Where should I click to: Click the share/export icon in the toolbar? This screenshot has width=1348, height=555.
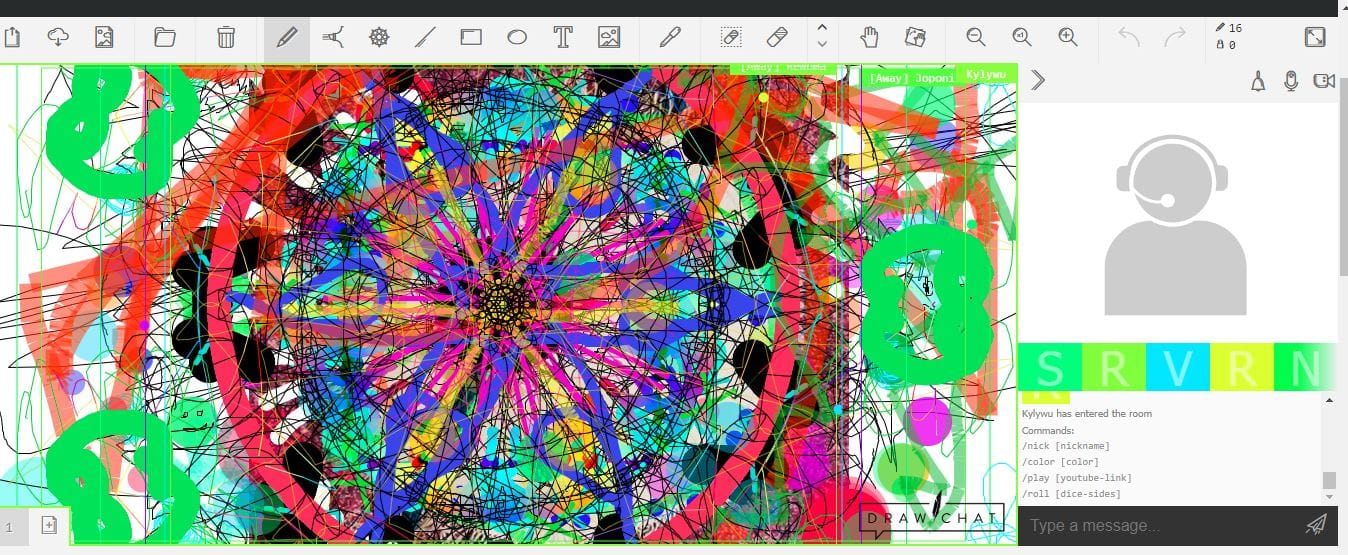(x=11, y=38)
